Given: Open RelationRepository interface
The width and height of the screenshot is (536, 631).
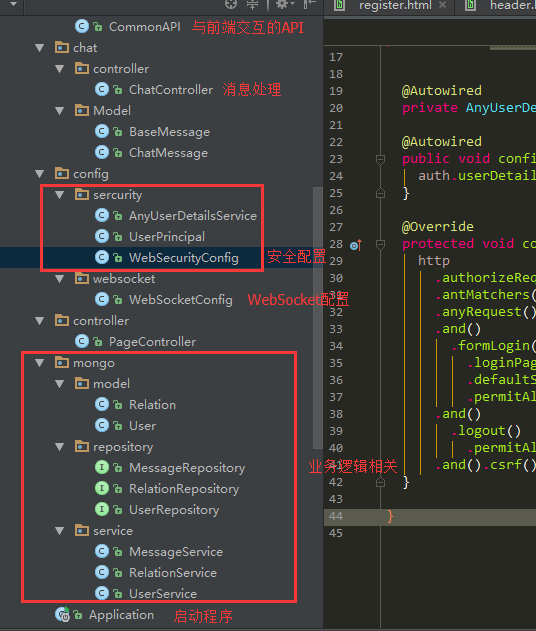Looking at the screenshot, I should (184, 489).
